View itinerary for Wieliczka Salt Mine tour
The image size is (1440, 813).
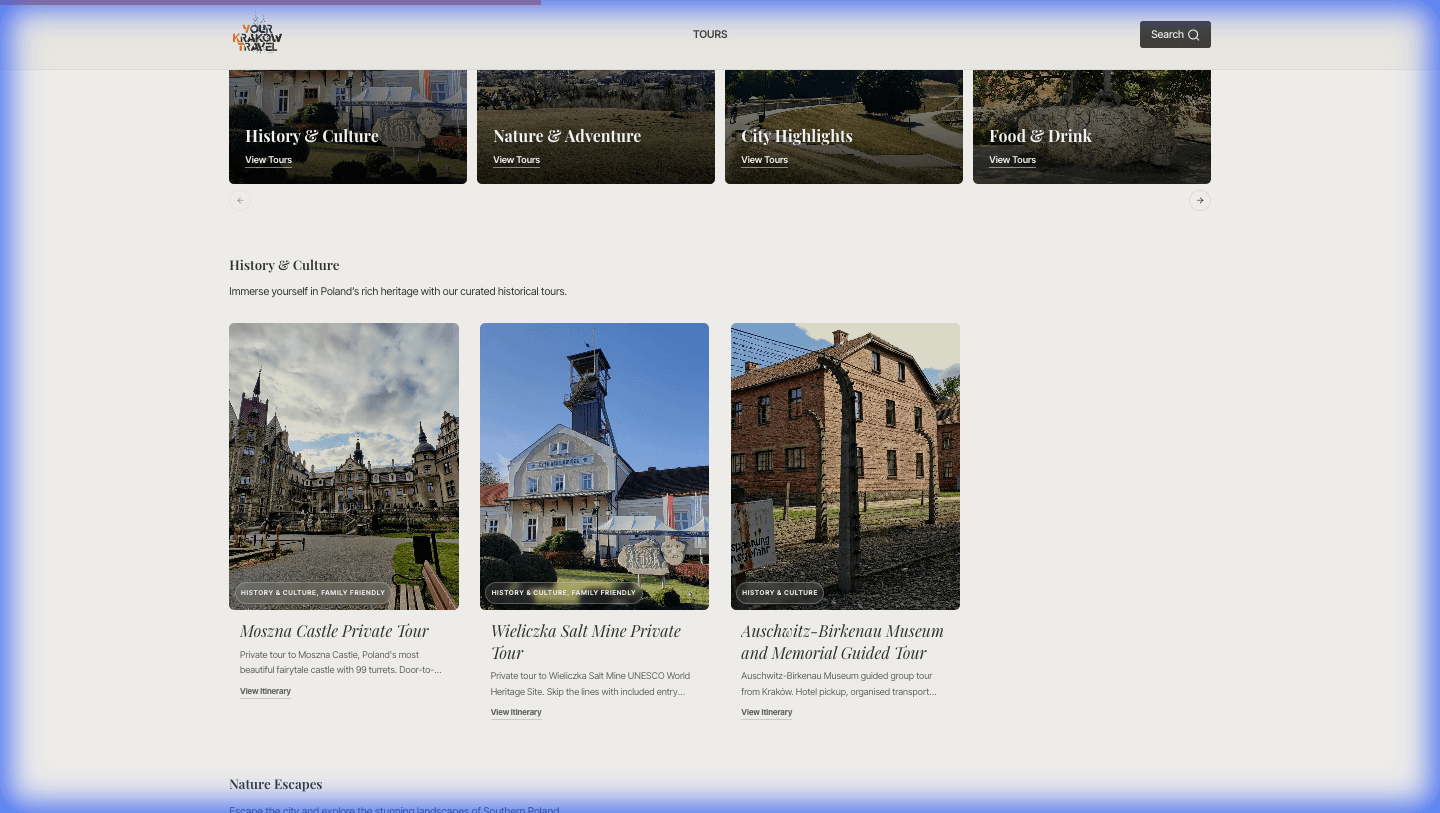pyautogui.click(x=516, y=711)
